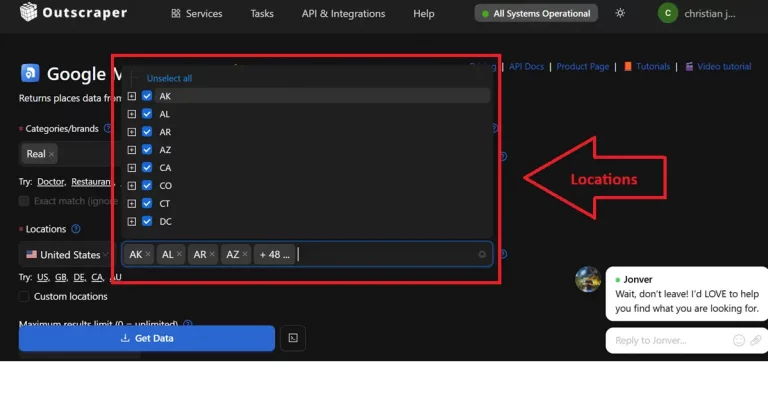This screenshot has width=768, height=415.
Task: Open the United States country dropdown
Action: point(65,255)
